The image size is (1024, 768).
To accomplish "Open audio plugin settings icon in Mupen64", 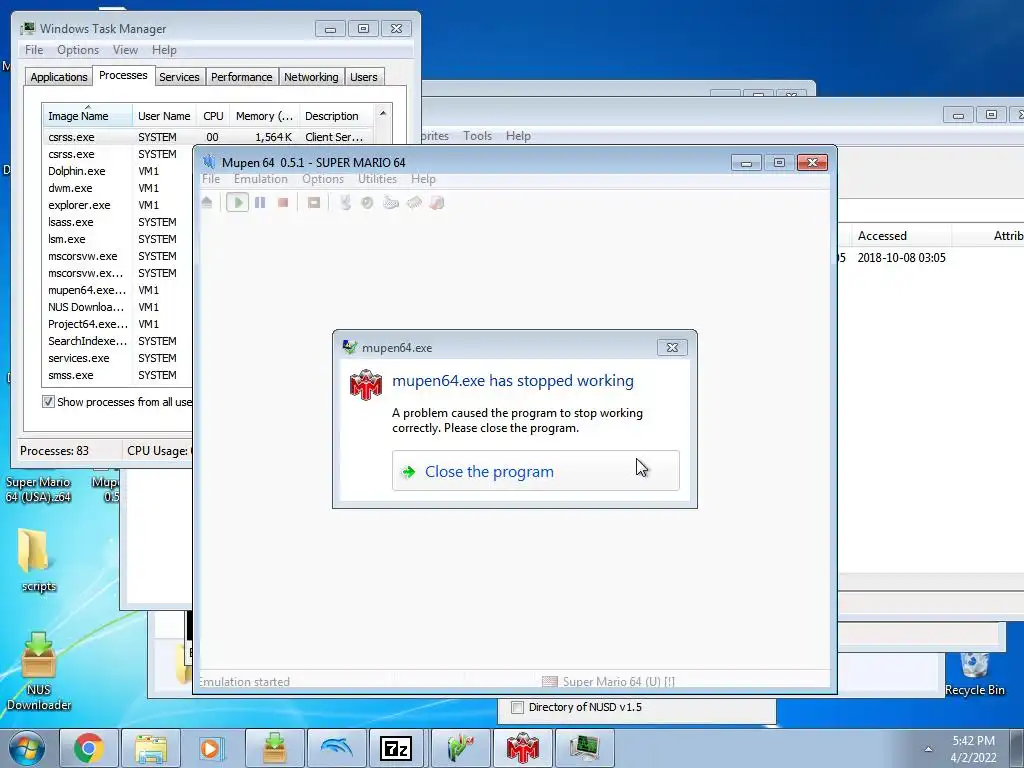I will point(367,202).
